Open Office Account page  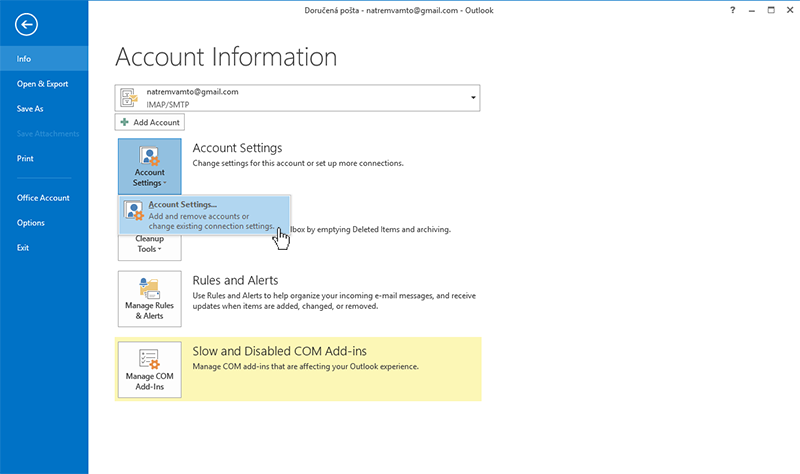pyautogui.click(x=44, y=198)
